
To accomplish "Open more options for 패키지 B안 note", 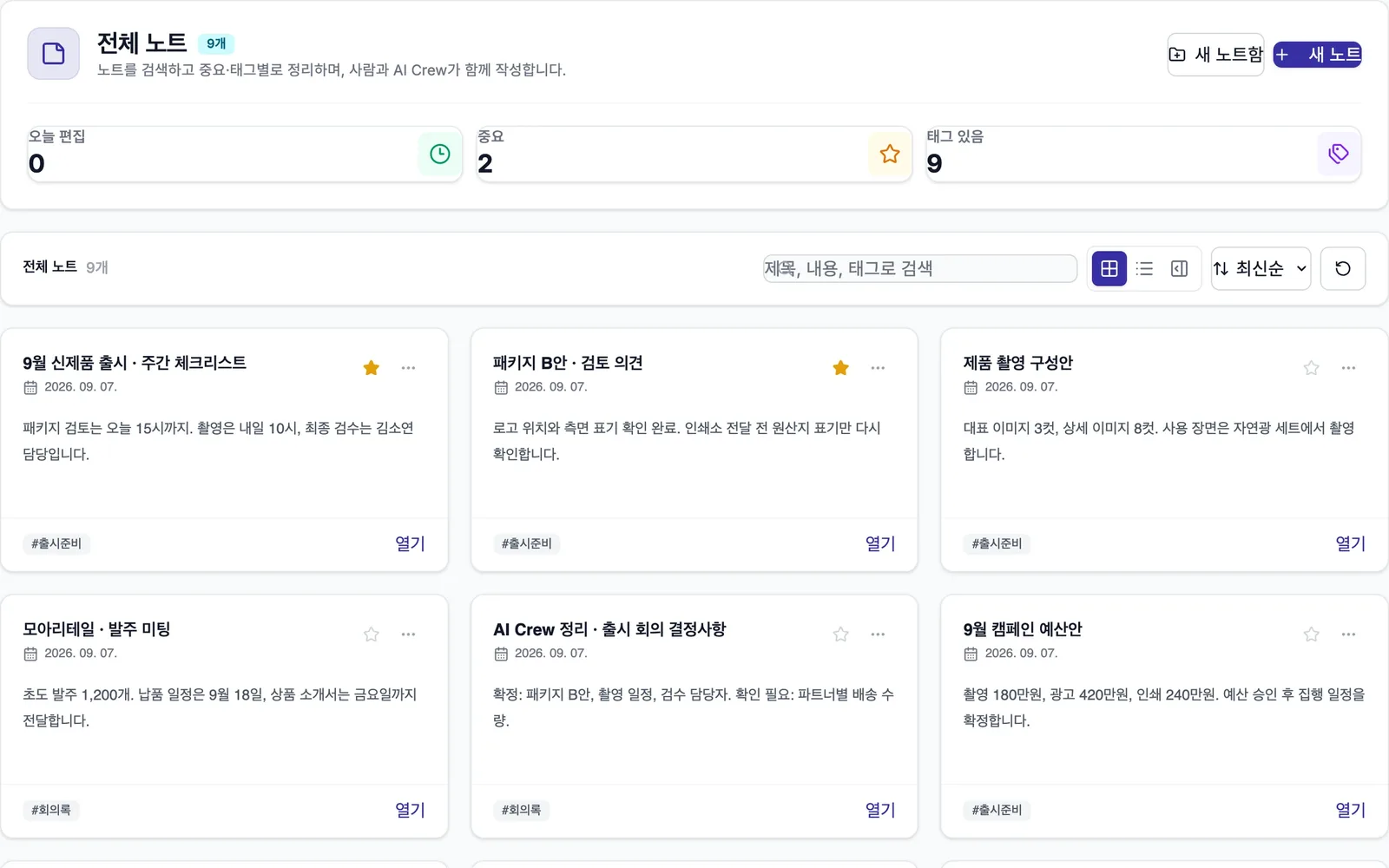I will point(878,368).
